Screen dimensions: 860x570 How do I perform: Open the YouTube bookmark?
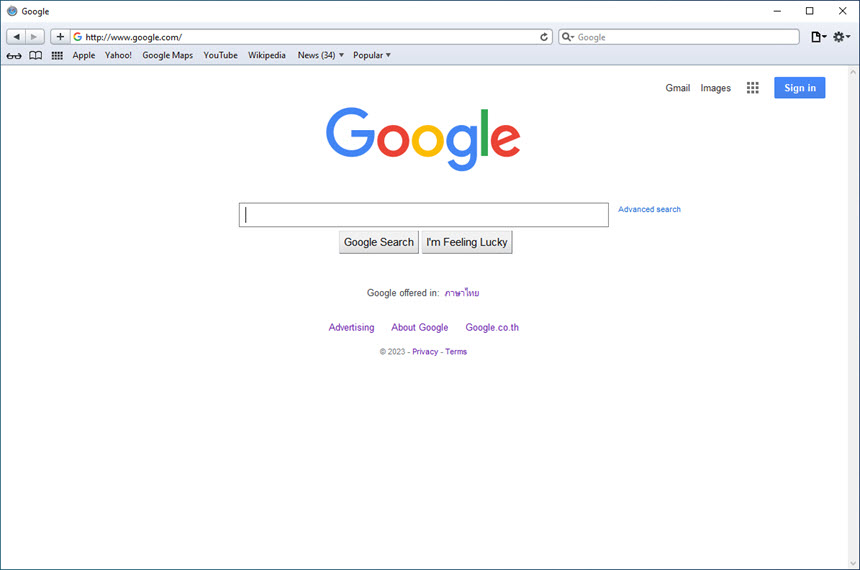tap(220, 55)
